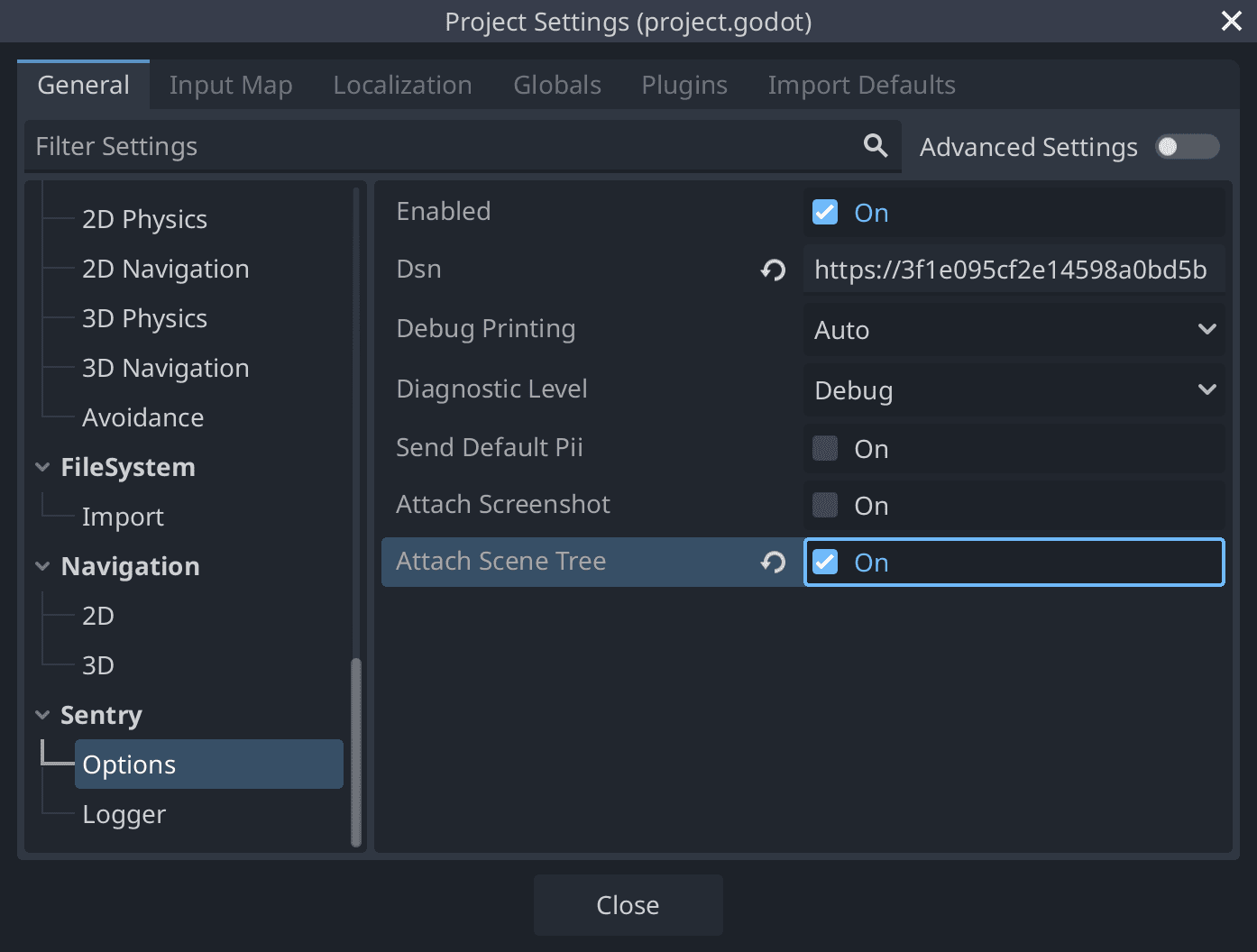Enable Send Default Pii

click(825, 448)
